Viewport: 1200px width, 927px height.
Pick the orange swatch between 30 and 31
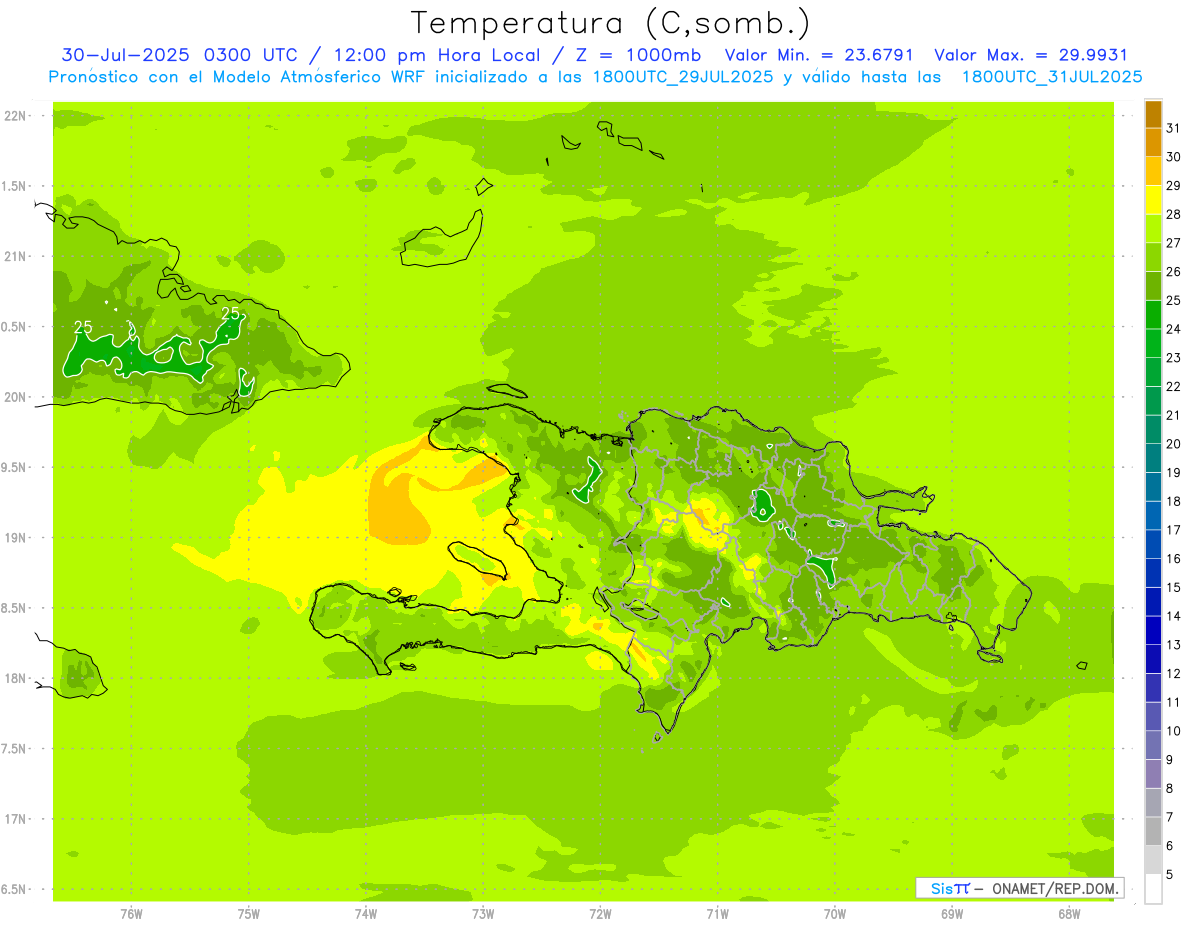click(1153, 142)
